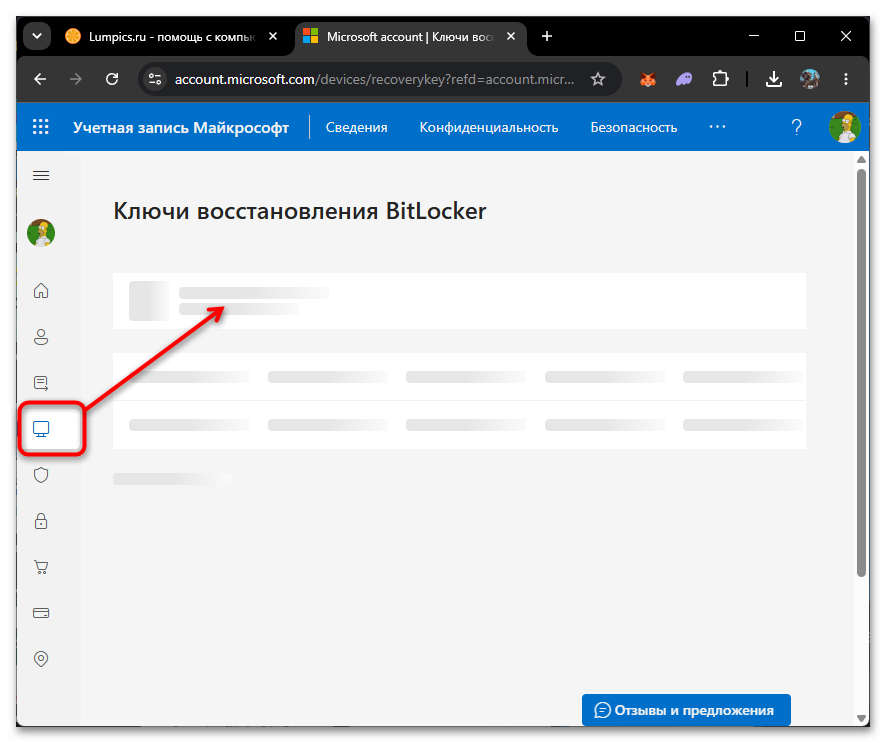Open the Help question mark icon
The height and width of the screenshot is (743, 886).
(x=796, y=127)
